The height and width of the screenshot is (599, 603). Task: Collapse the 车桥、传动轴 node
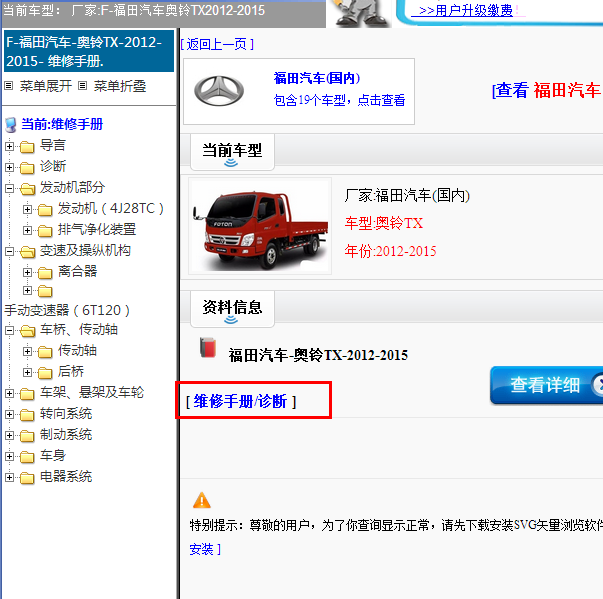coord(9,330)
